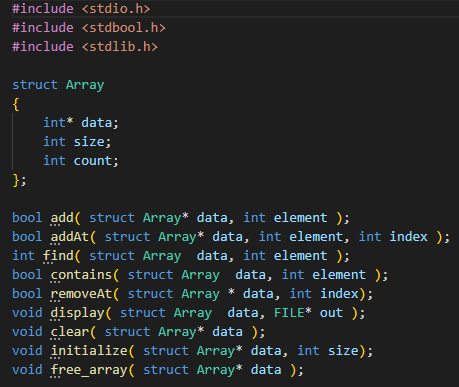Click the contains function name
The height and width of the screenshot is (387, 459).
coord(81,275)
